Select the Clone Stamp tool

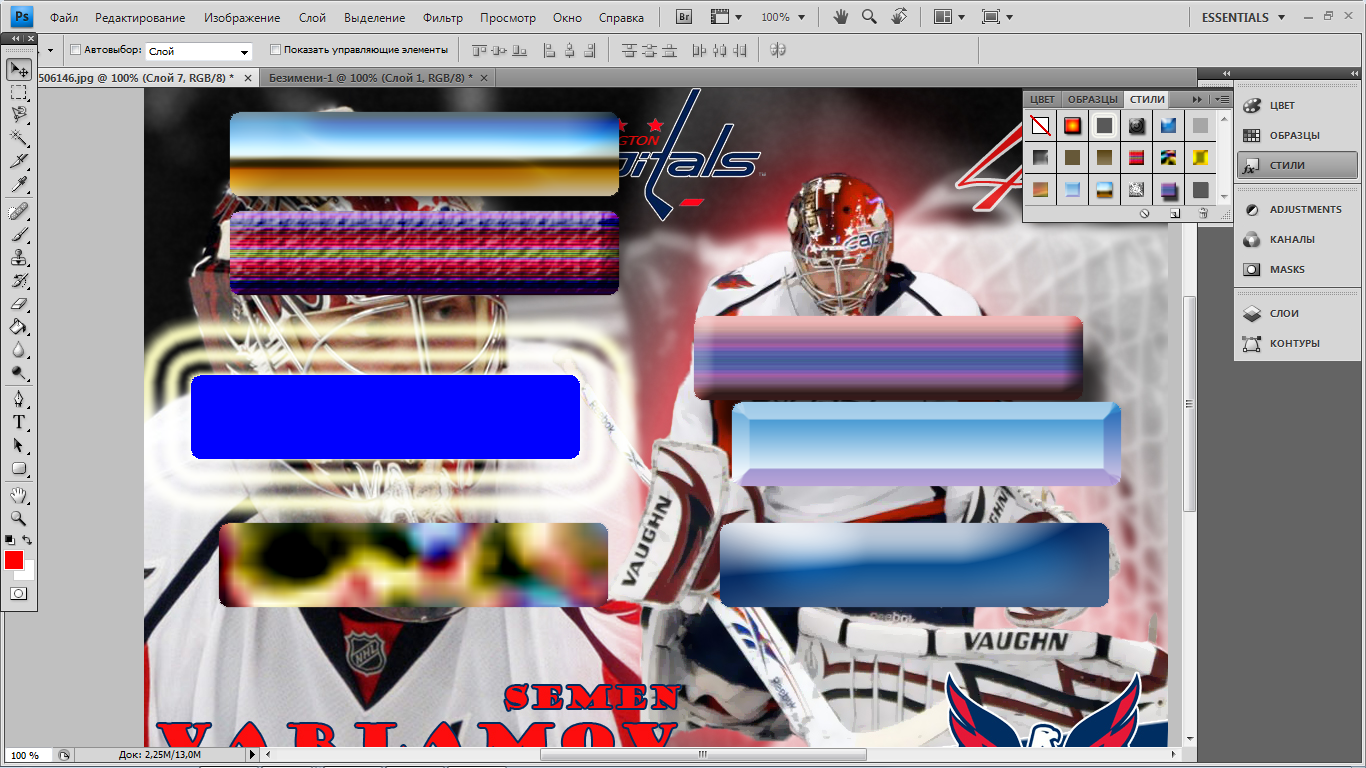19,257
